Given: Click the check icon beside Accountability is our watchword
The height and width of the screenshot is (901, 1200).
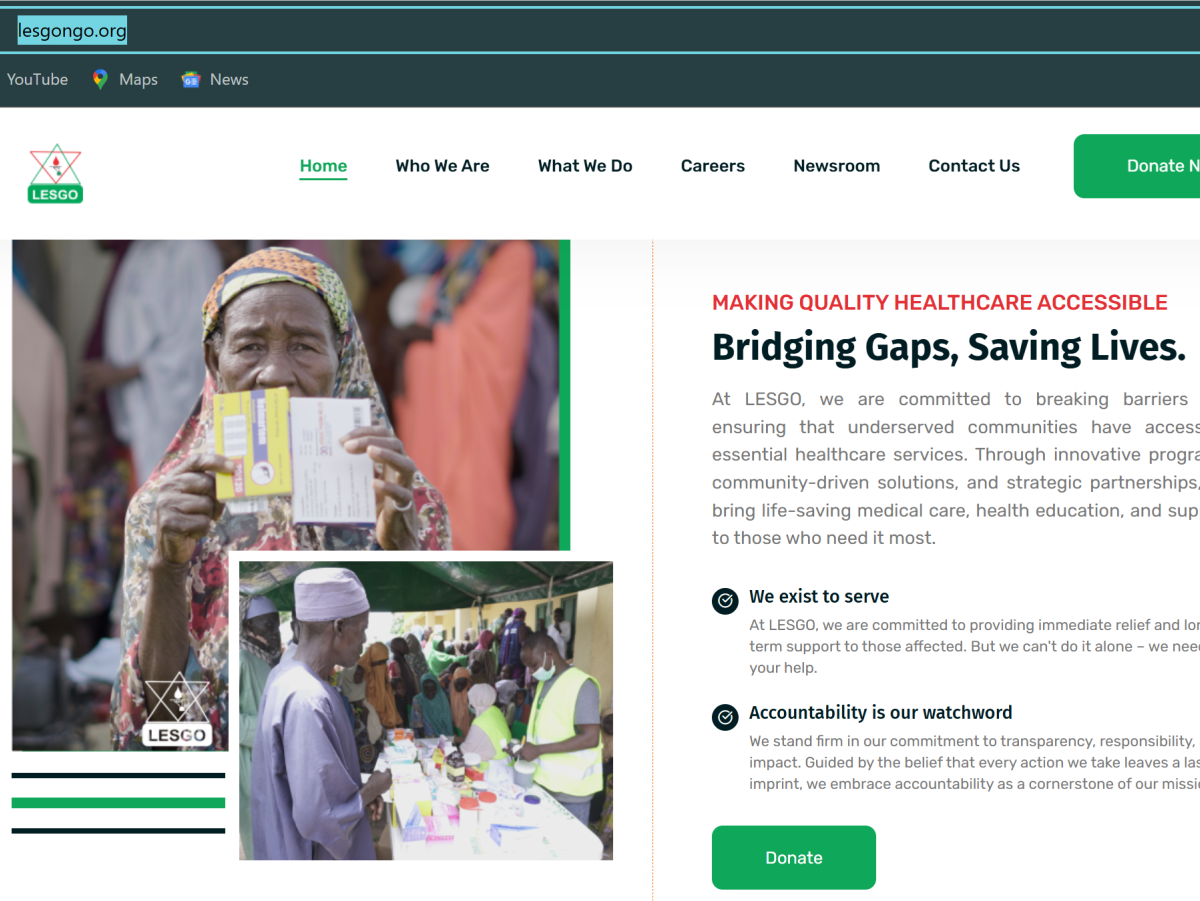Looking at the screenshot, I should [x=725, y=717].
